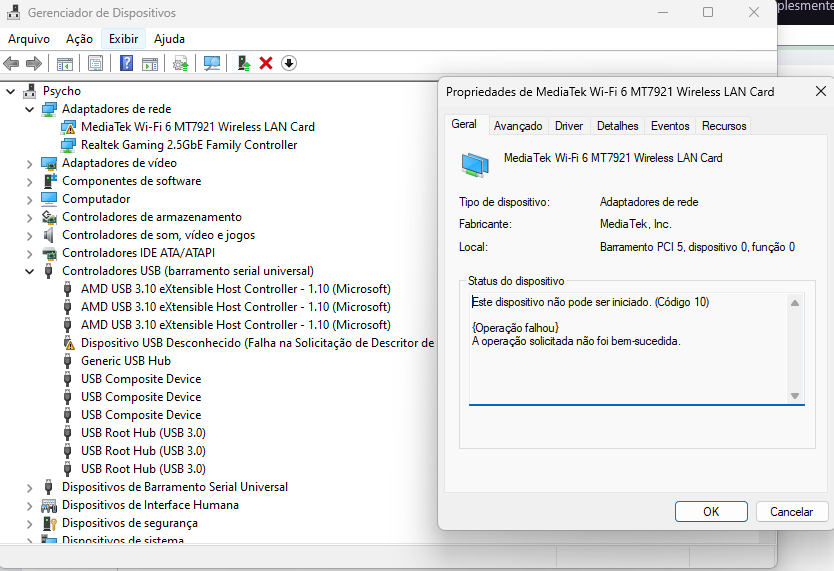Viewport: 834px width, 571px height.
Task: Click the show/hide console tree icon
Action: pyautogui.click(x=65, y=63)
